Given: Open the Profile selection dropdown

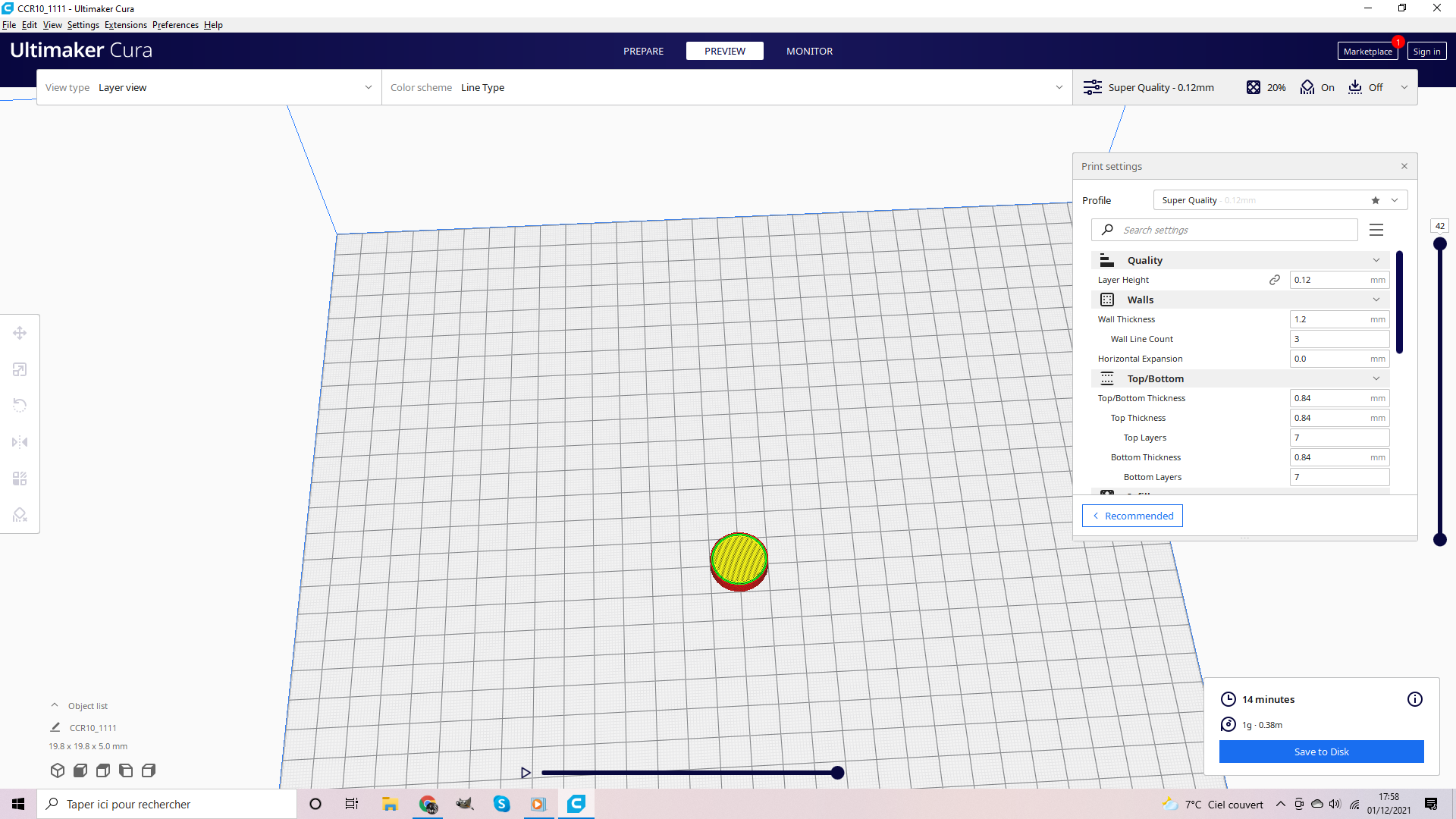Looking at the screenshot, I should pyautogui.click(x=1280, y=200).
